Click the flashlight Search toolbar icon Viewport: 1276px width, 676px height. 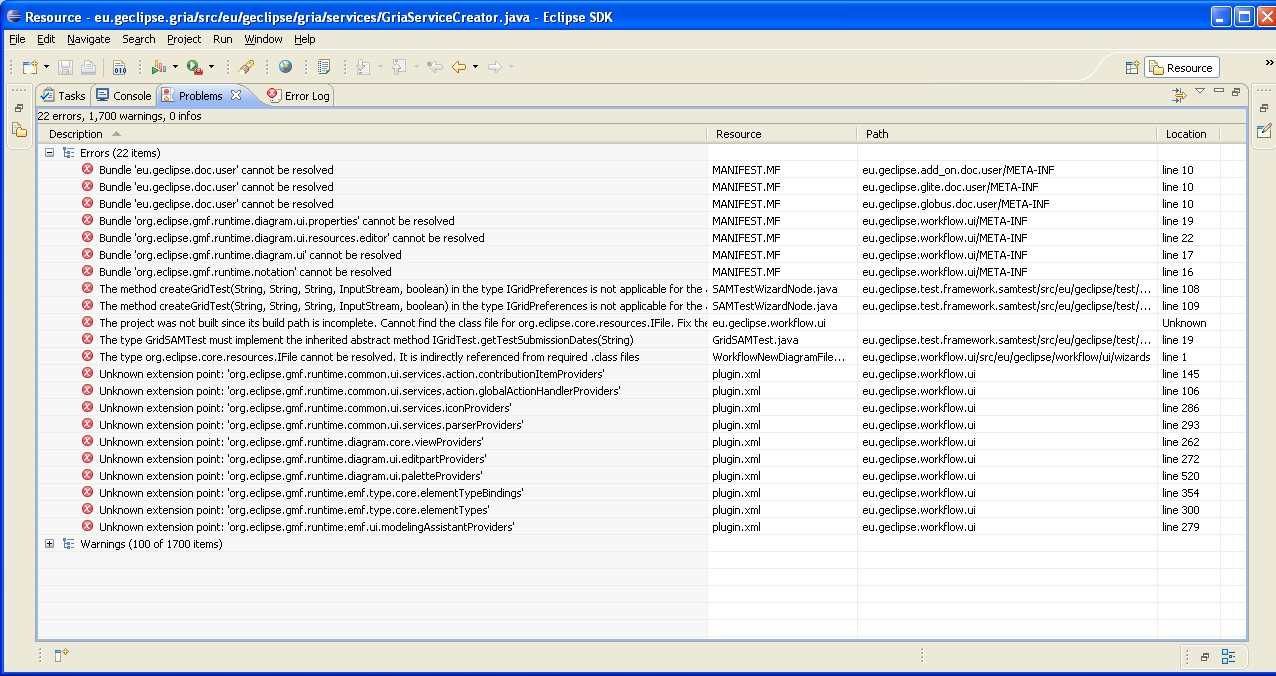coord(246,67)
